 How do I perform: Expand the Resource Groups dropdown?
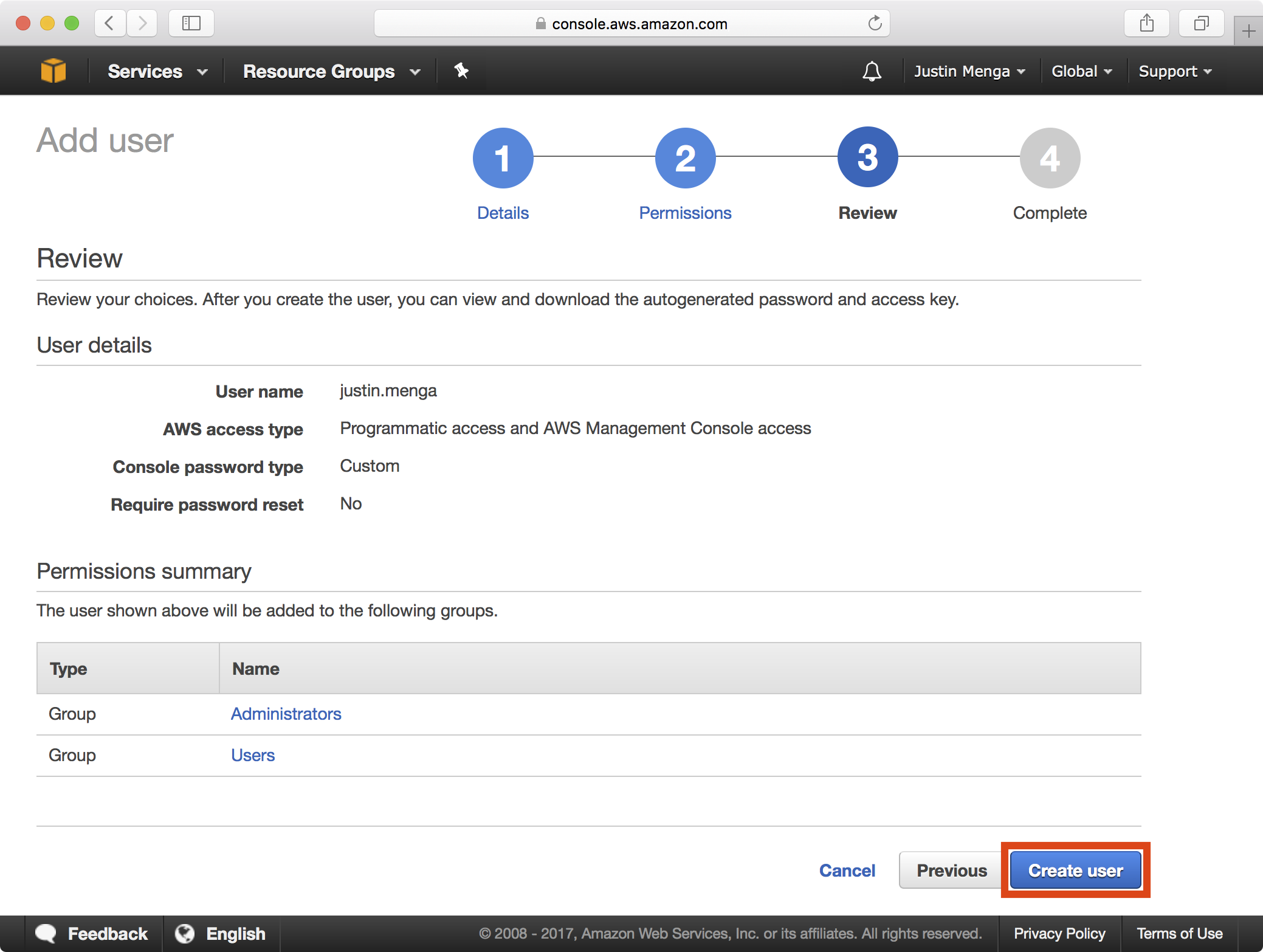click(x=332, y=71)
